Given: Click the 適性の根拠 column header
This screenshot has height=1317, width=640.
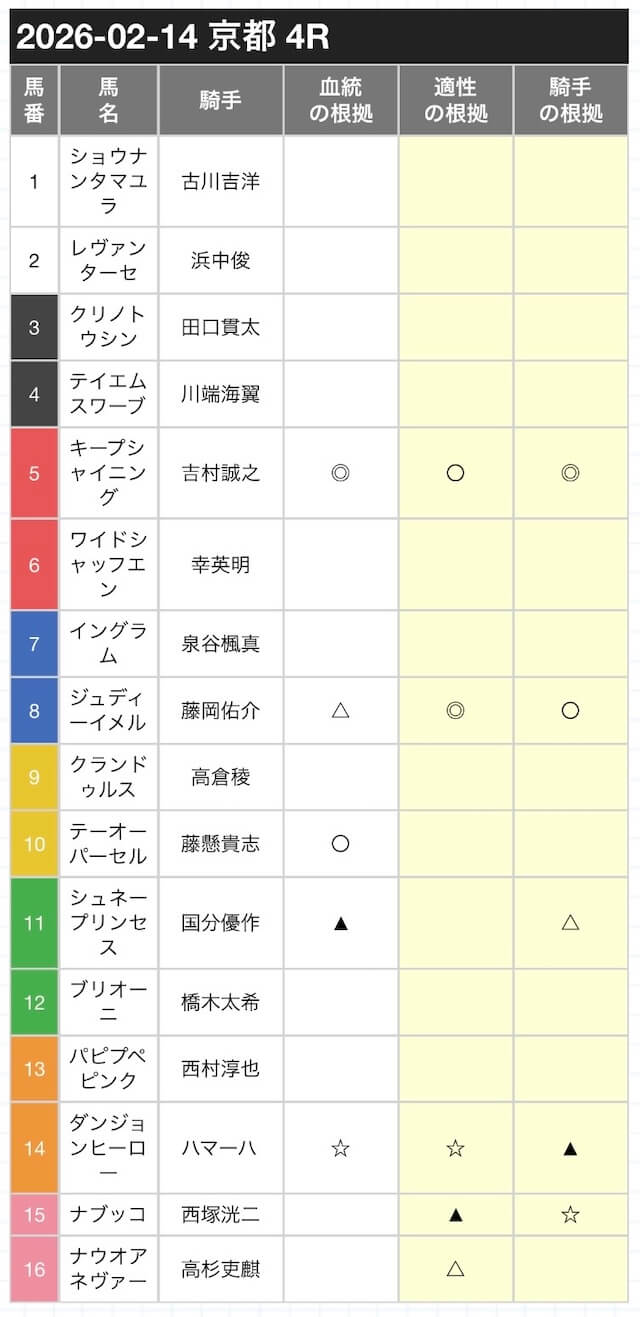Looking at the screenshot, I should [x=455, y=101].
